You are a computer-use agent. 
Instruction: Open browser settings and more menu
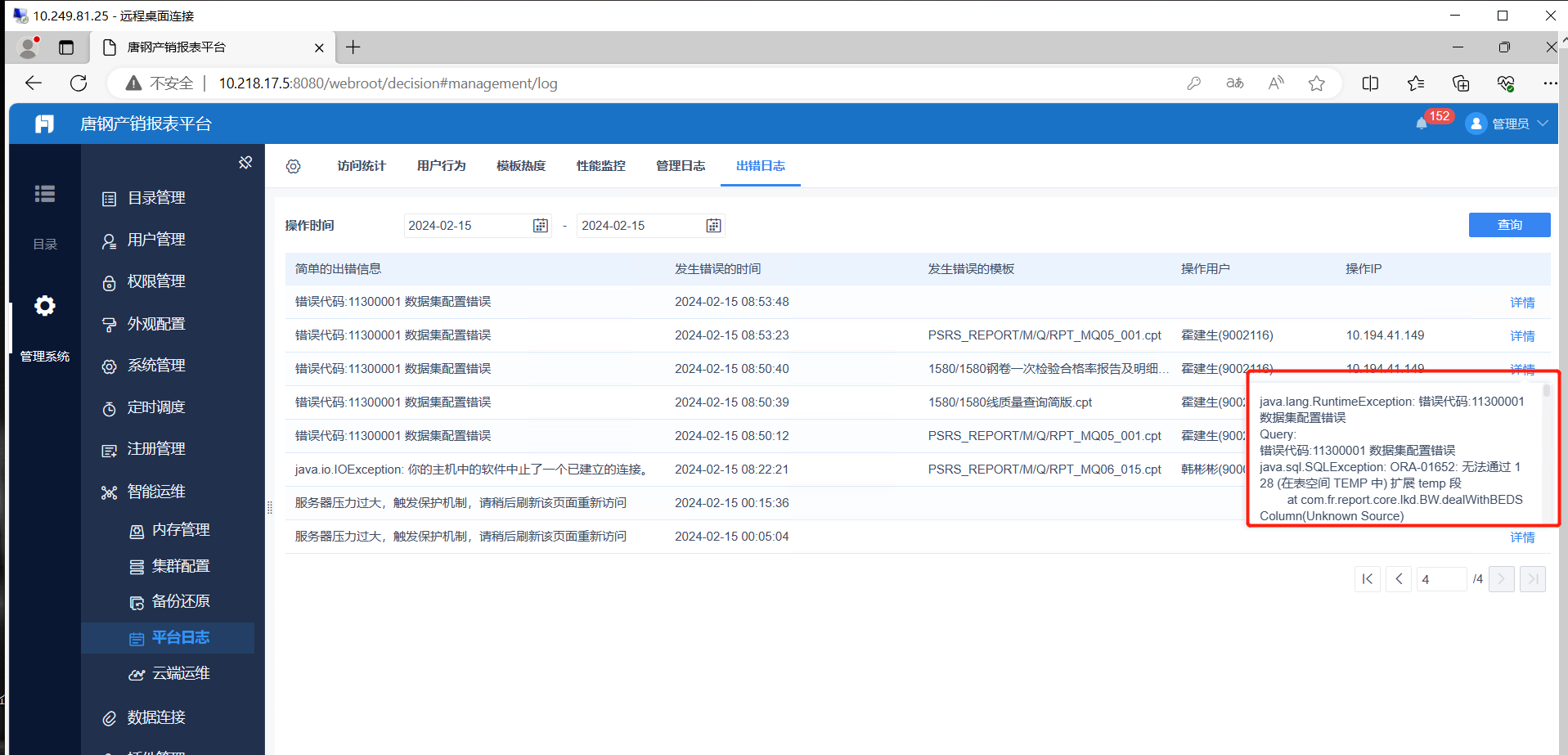[x=1550, y=83]
